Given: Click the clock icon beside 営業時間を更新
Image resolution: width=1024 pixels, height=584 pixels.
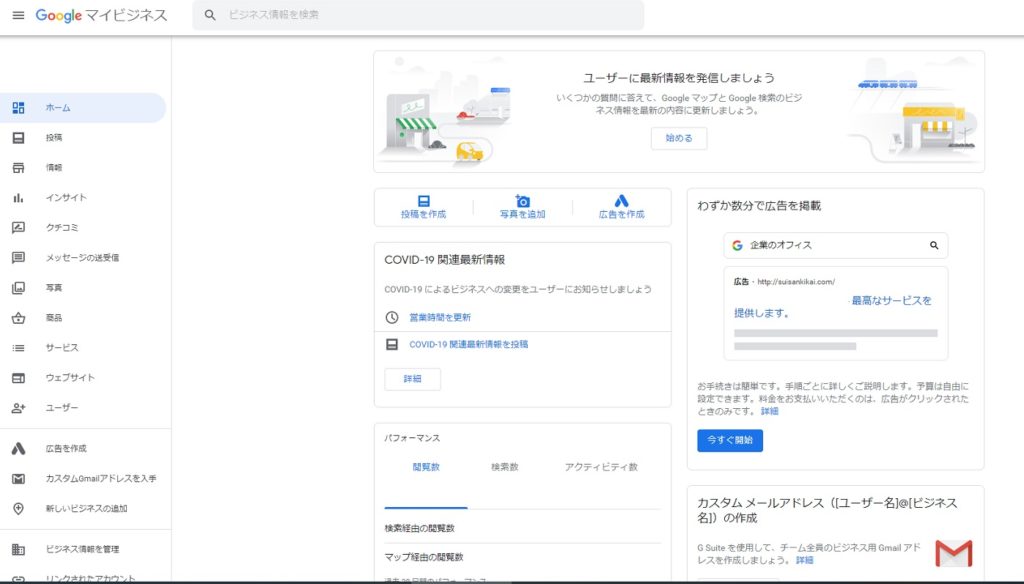Looking at the screenshot, I should [392, 317].
